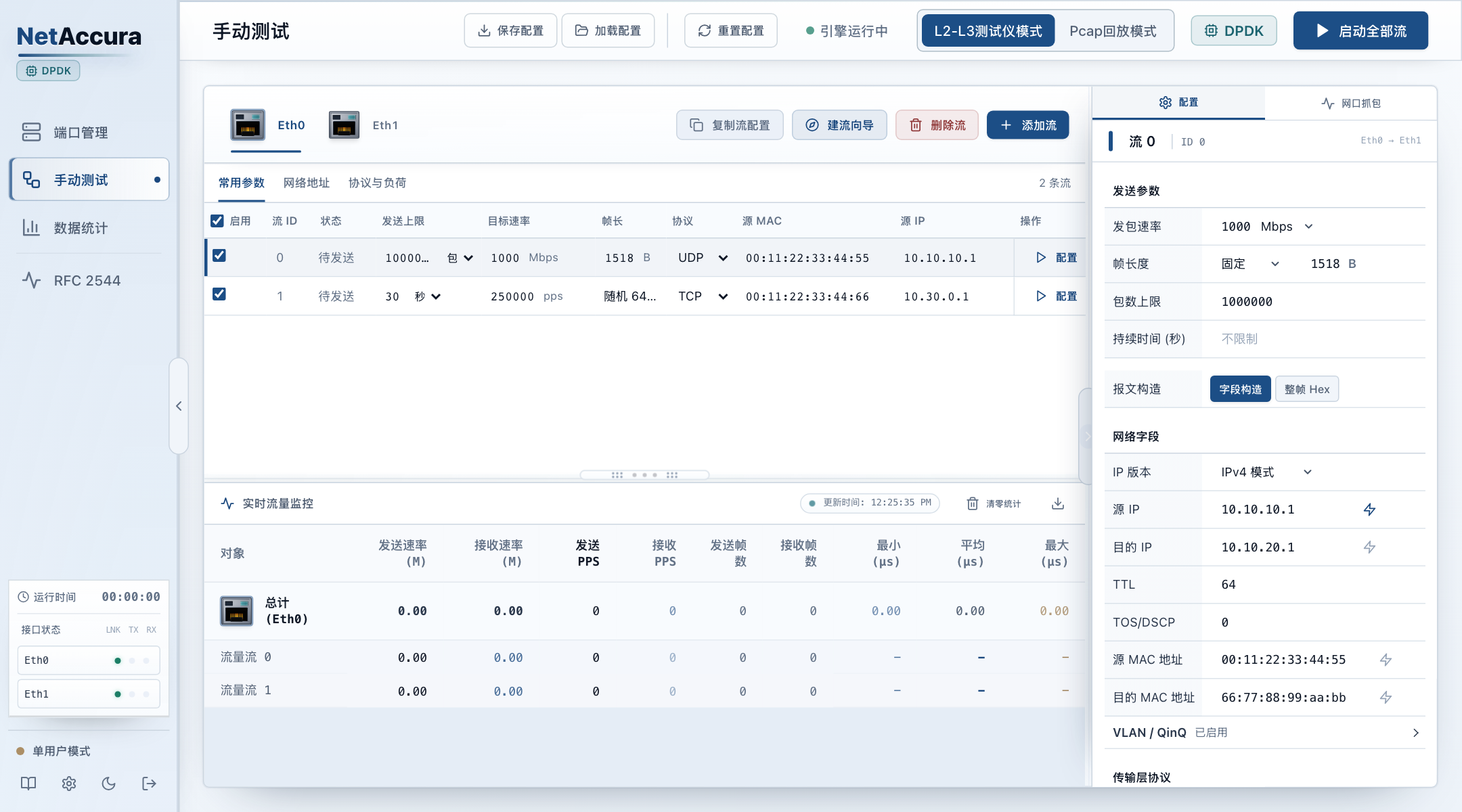Open the 端口管理 sidebar item
The width and height of the screenshot is (1462, 812).
[x=89, y=133]
